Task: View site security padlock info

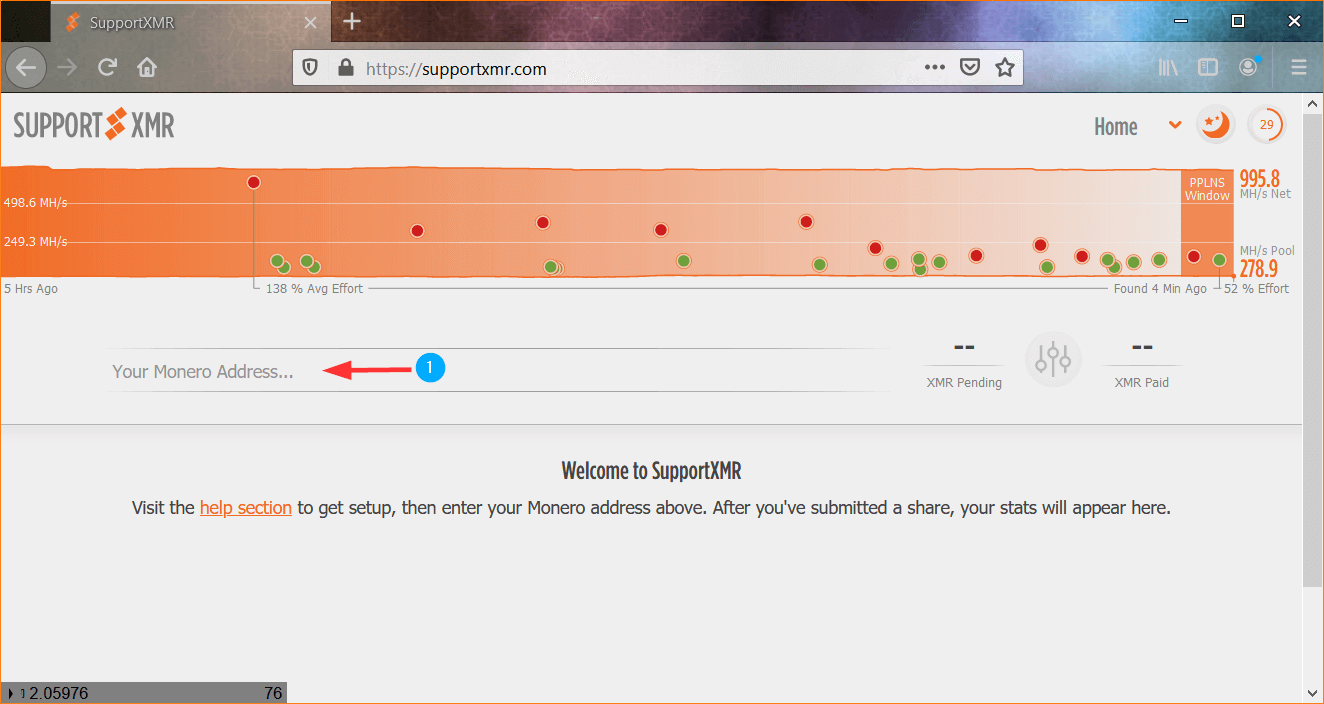Action: pos(346,68)
